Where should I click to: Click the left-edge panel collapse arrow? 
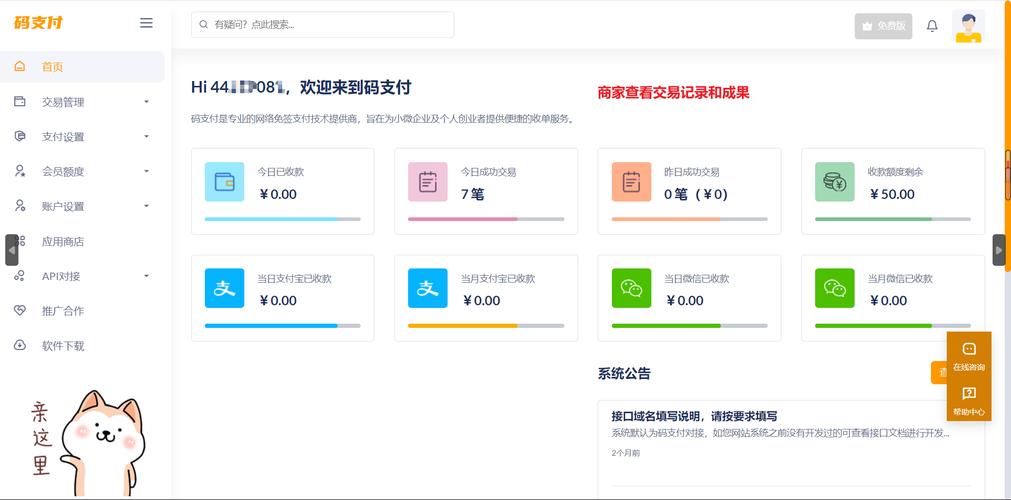[x=12, y=250]
